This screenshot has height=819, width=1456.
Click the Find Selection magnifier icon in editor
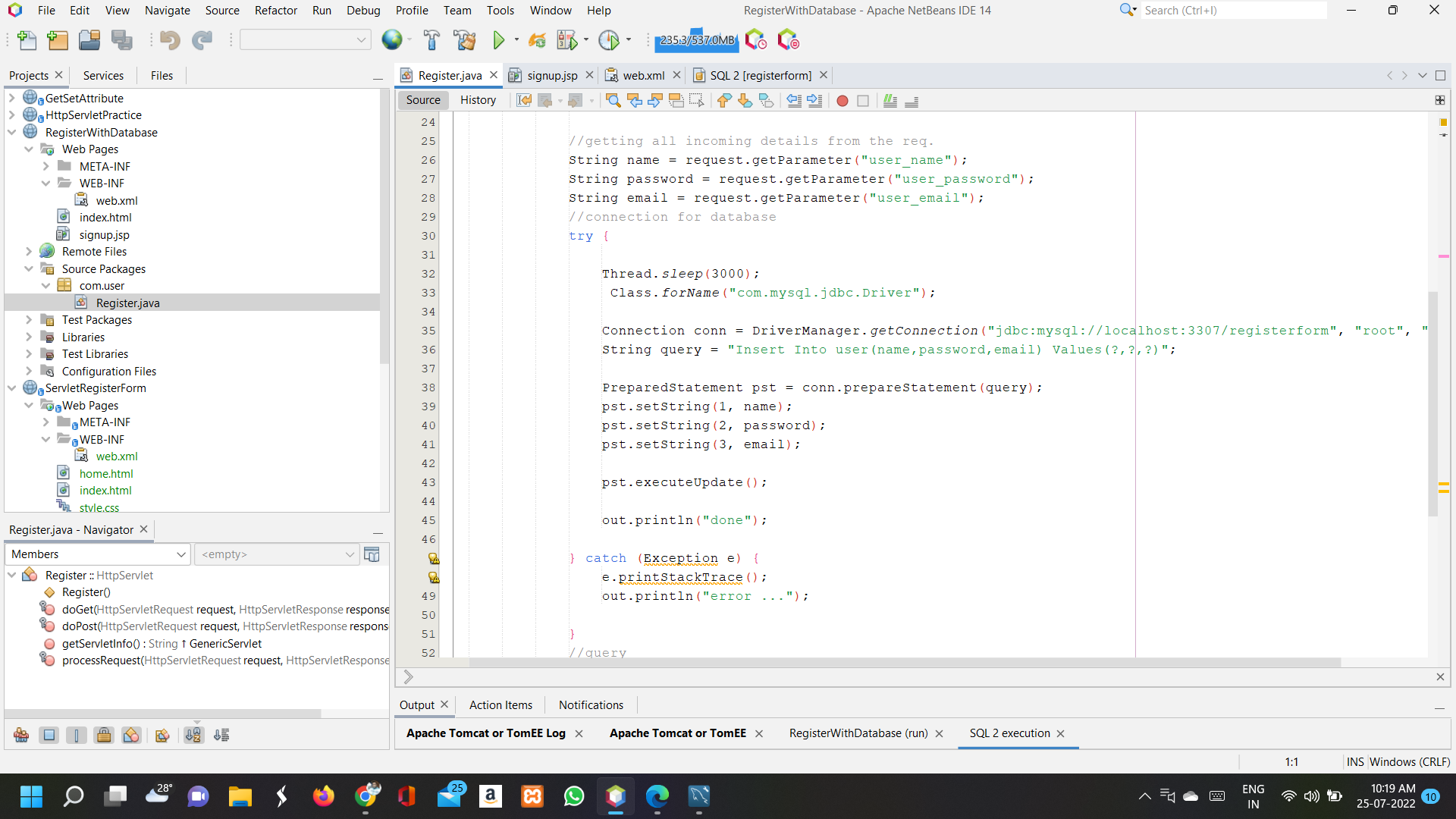(613, 101)
